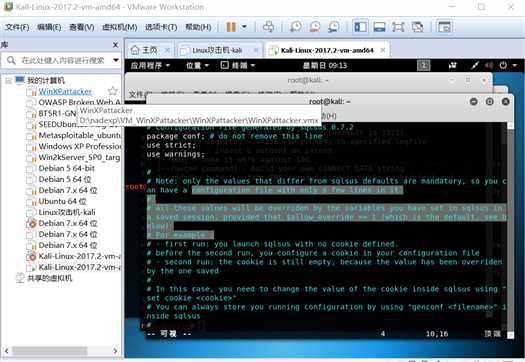The image size is (525, 362).
Task: Click the 'package conf;' line in editor
Action: [x=234, y=136]
